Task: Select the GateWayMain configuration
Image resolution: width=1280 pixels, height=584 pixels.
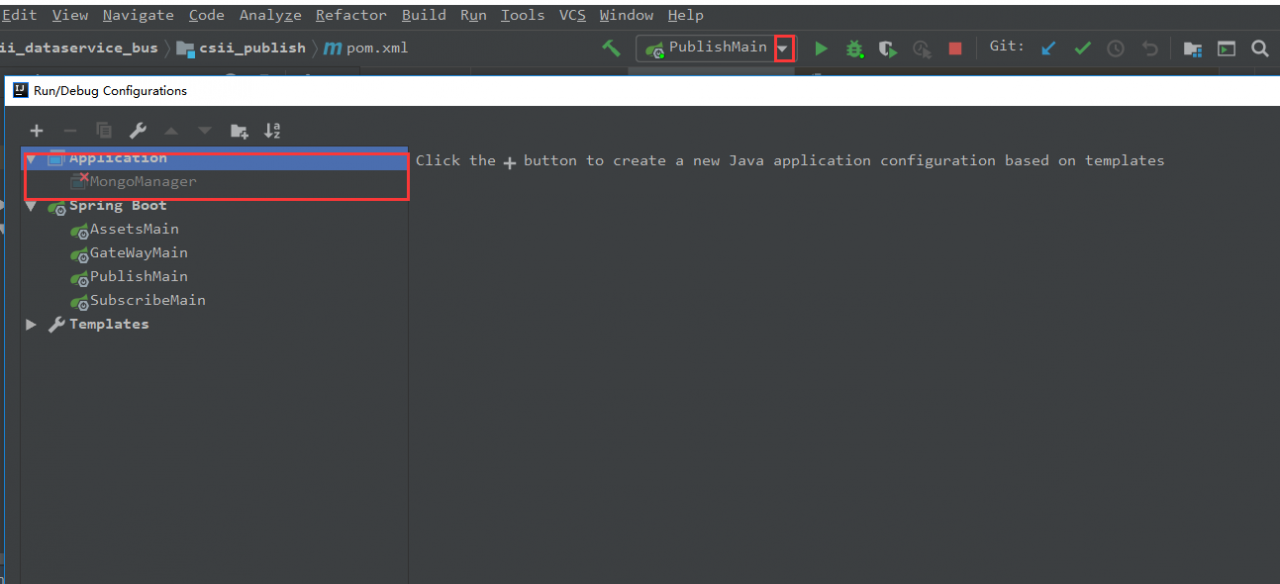Action: 215,253
